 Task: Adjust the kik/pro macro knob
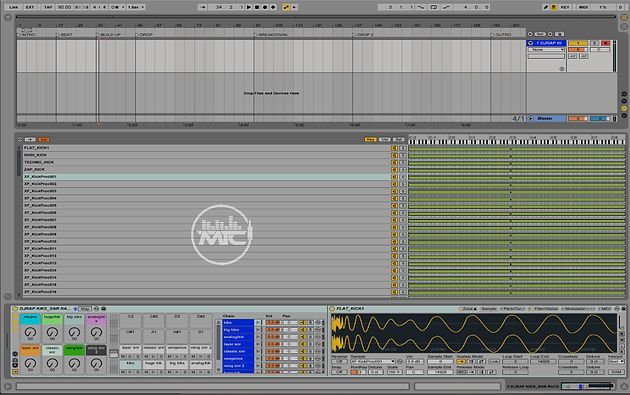(x=30, y=332)
